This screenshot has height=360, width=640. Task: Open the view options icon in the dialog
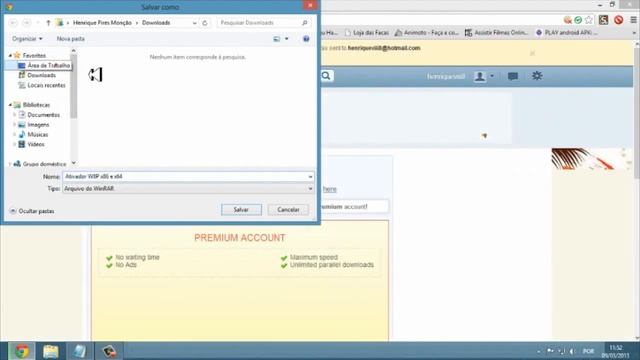pyautogui.click(x=277, y=39)
